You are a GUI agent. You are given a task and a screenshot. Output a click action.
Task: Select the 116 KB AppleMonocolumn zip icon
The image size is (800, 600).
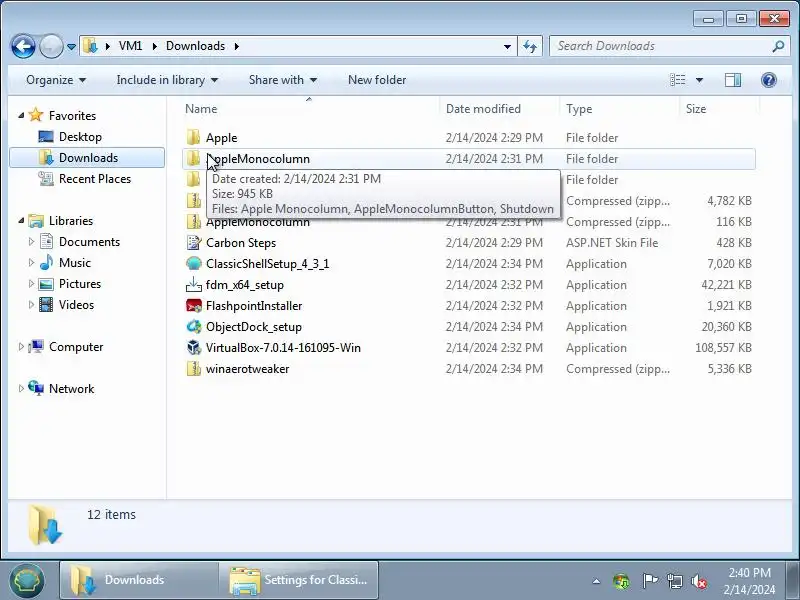193,221
